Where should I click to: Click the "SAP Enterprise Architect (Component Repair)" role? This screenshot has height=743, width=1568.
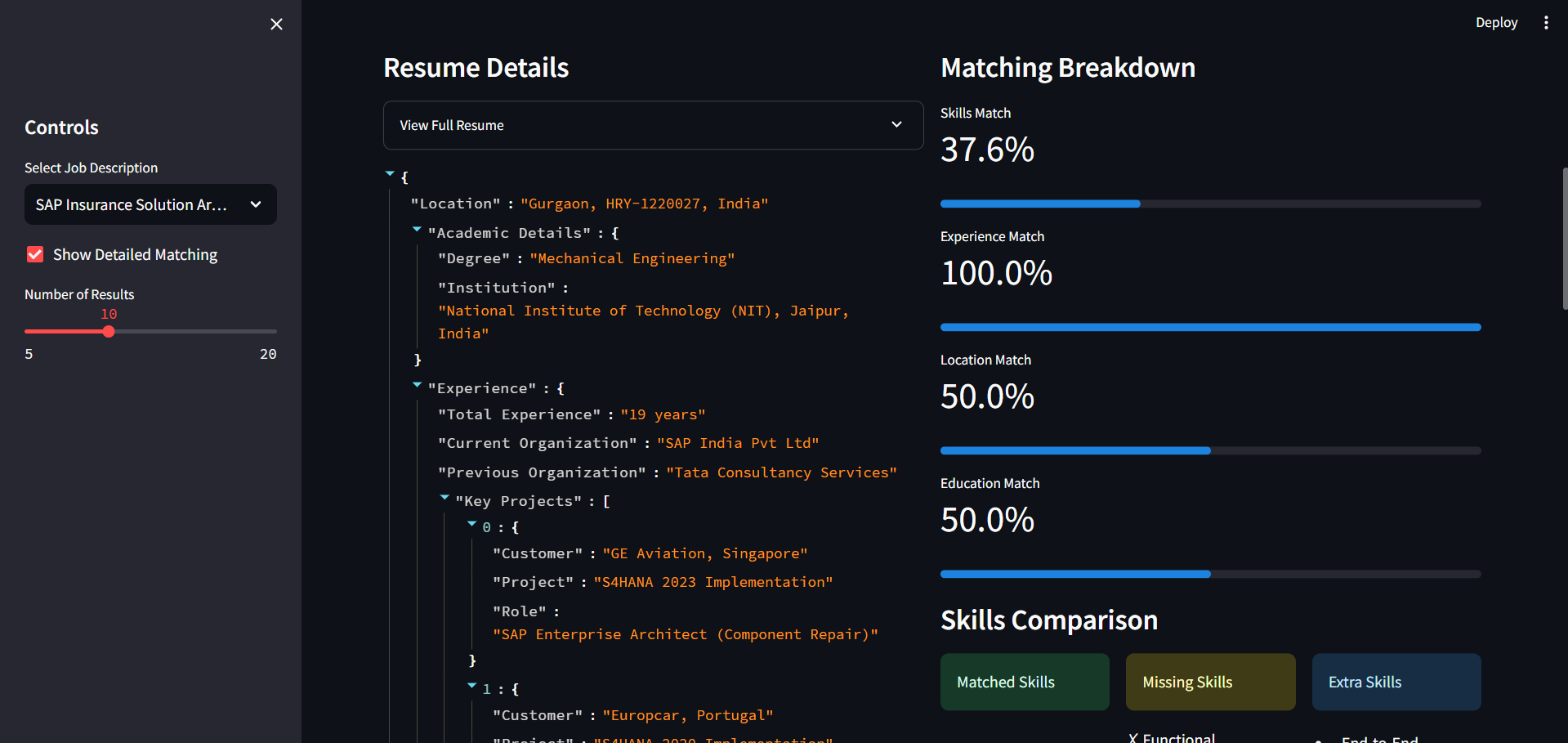tap(686, 634)
